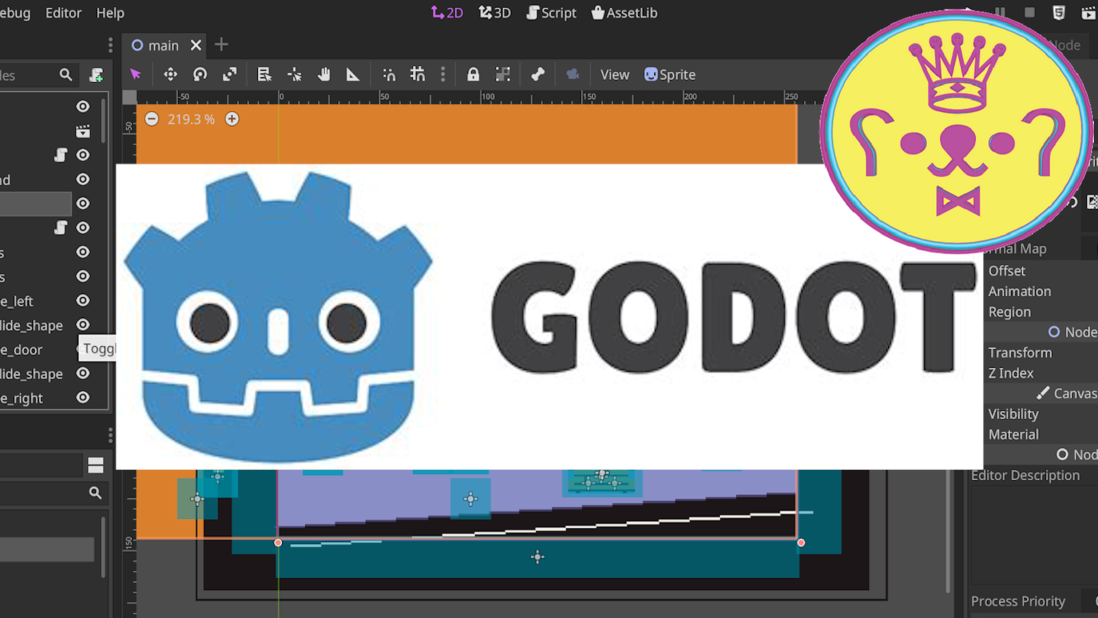Activate the Select Mode arrow tool

(x=135, y=74)
